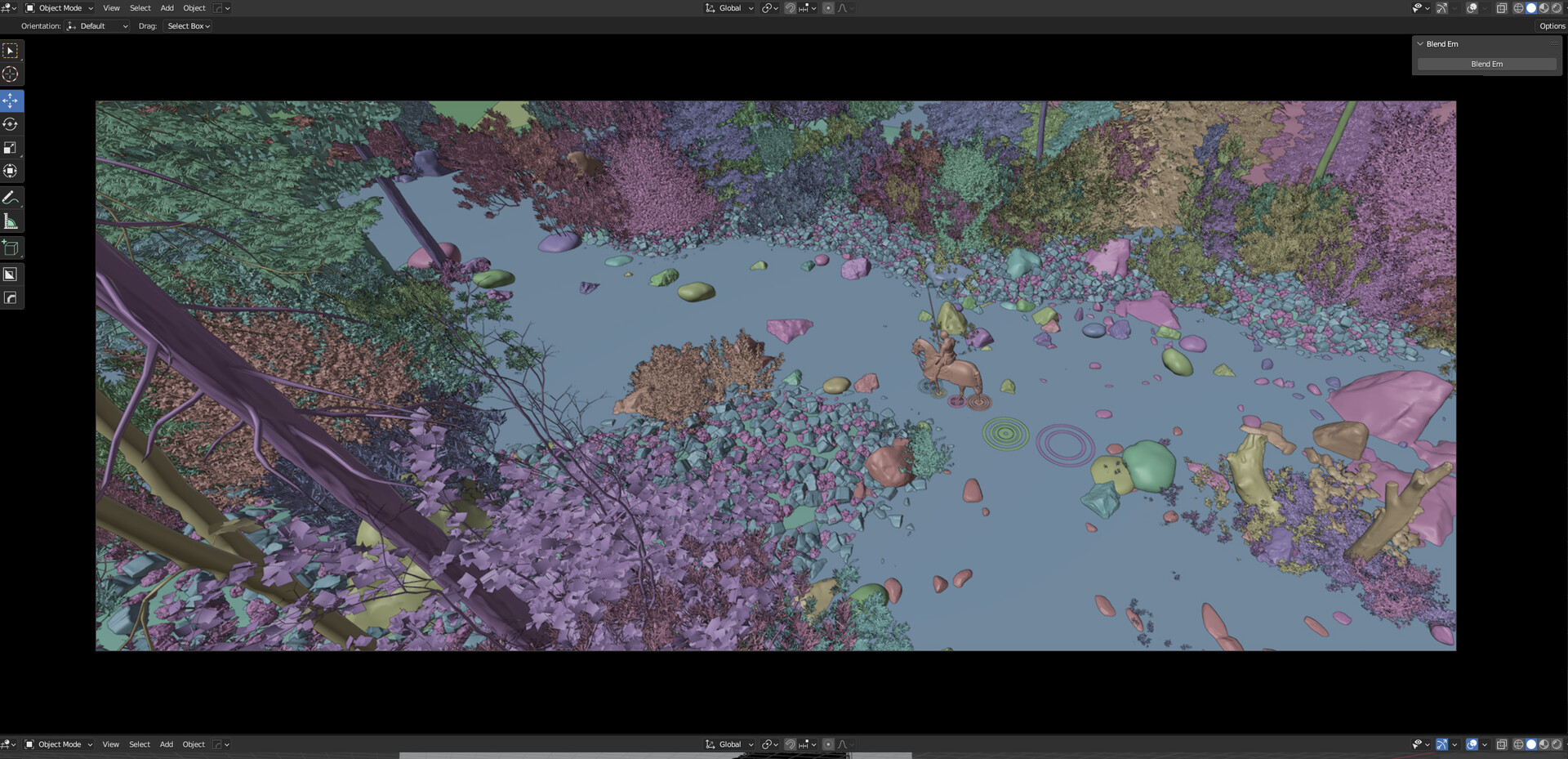The image size is (1568, 759).
Task: Open the Object menu in bottom viewport header
Action: tap(194, 744)
